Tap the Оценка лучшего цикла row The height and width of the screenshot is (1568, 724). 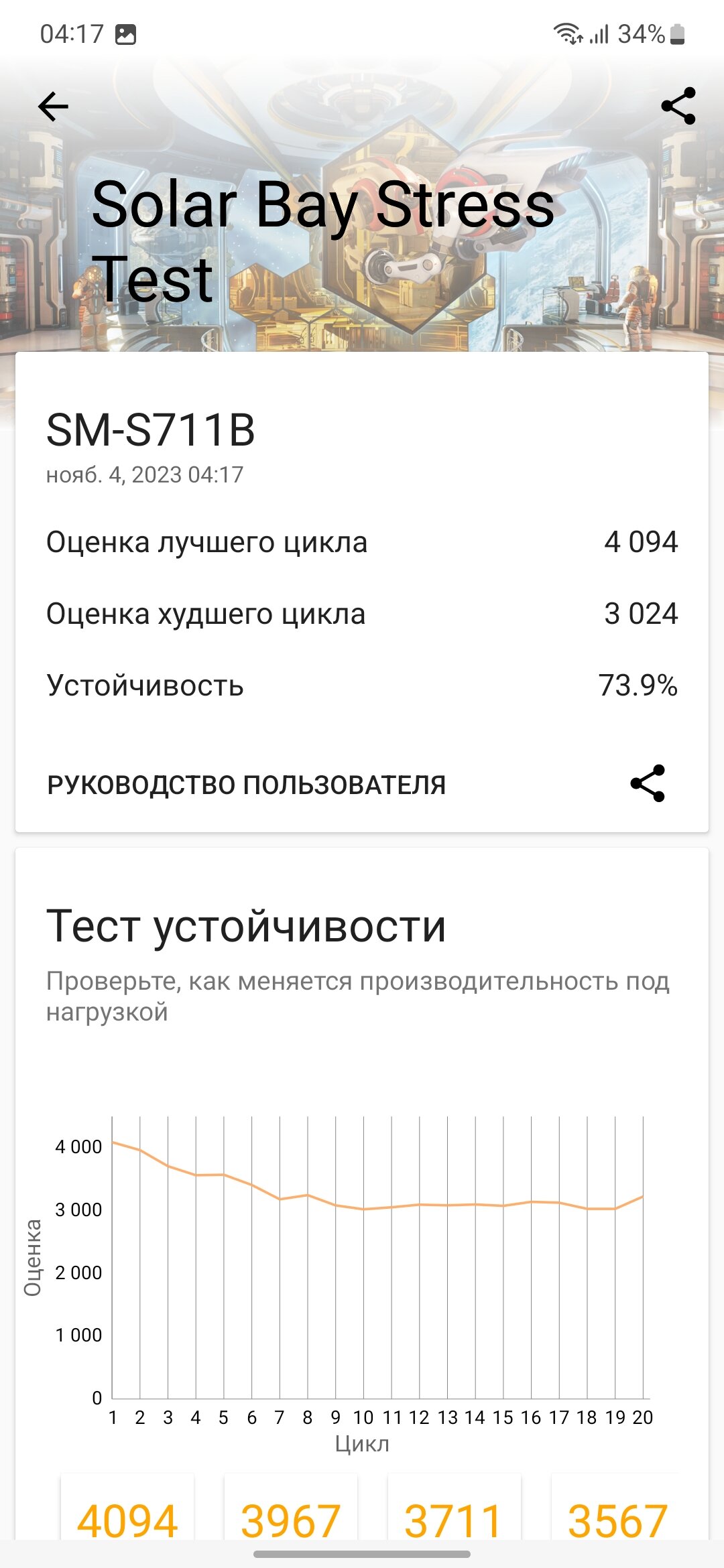tap(362, 542)
